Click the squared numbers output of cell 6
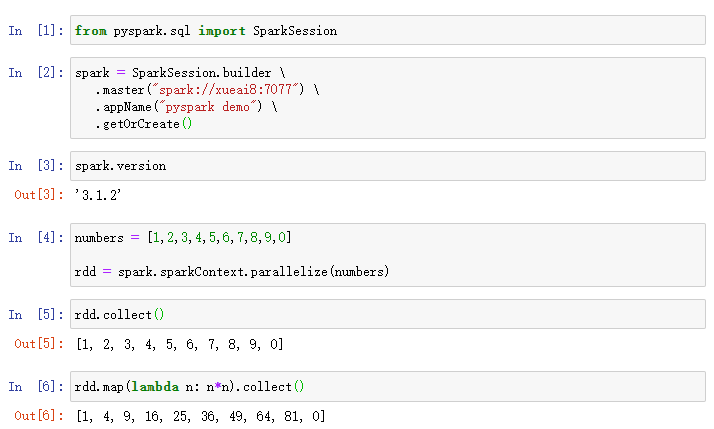The height and width of the screenshot is (429, 714). click(200, 416)
